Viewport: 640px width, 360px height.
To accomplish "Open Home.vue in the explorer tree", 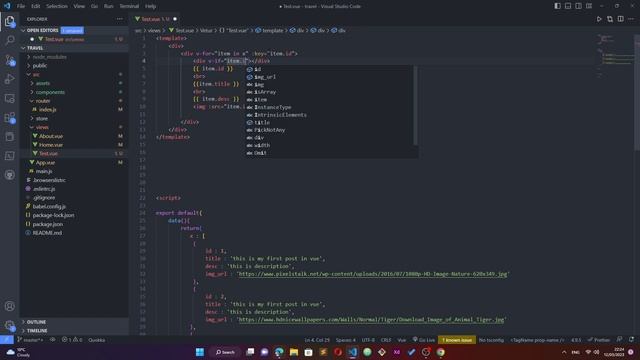I will pos(51,145).
